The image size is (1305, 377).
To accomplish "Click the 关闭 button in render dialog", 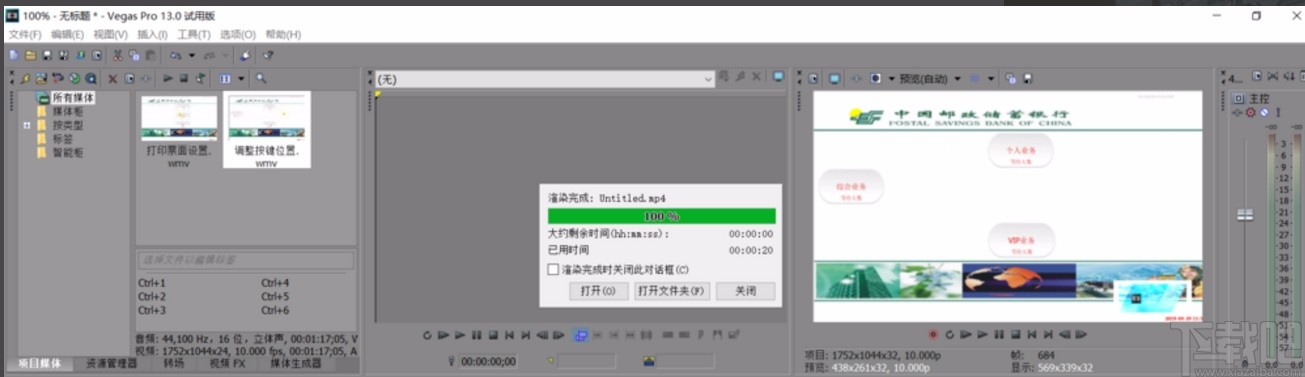I will pyautogui.click(x=745, y=291).
